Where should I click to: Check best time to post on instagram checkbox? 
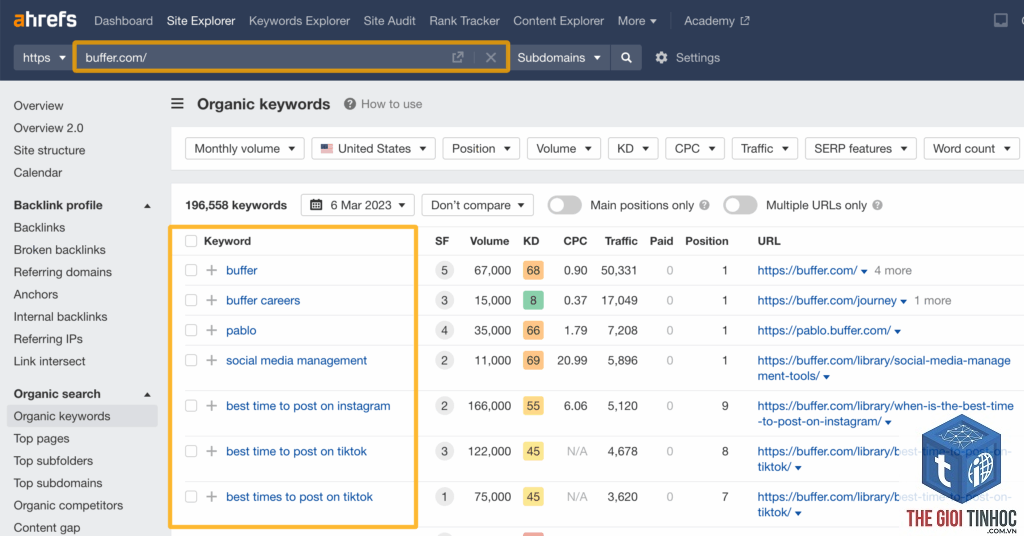(x=191, y=406)
